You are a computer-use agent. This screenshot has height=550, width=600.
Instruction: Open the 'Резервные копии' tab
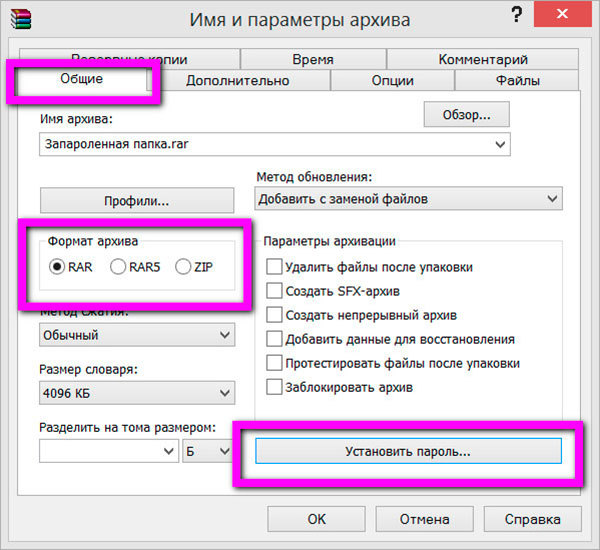coord(129,59)
